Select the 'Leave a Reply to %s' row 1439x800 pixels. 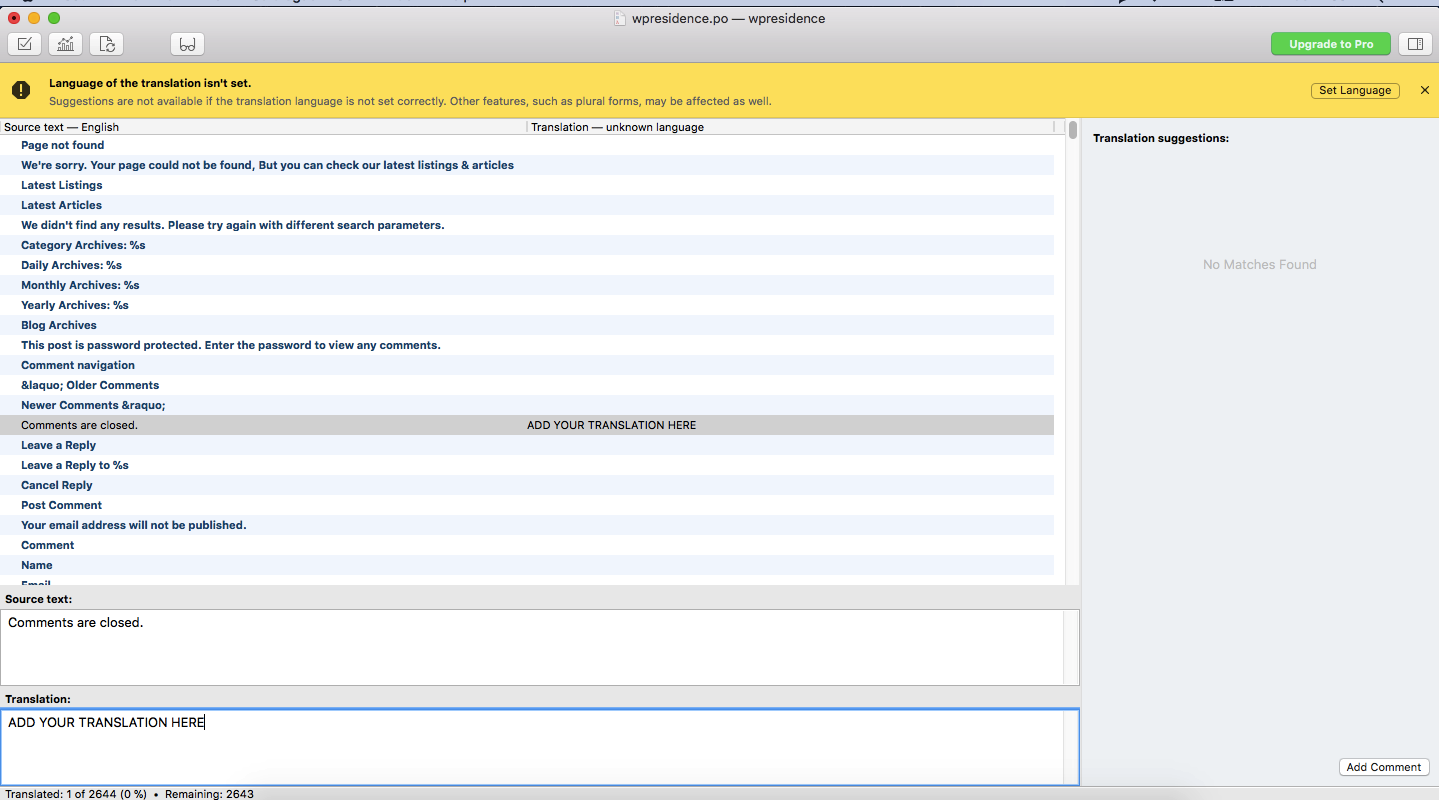527,465
